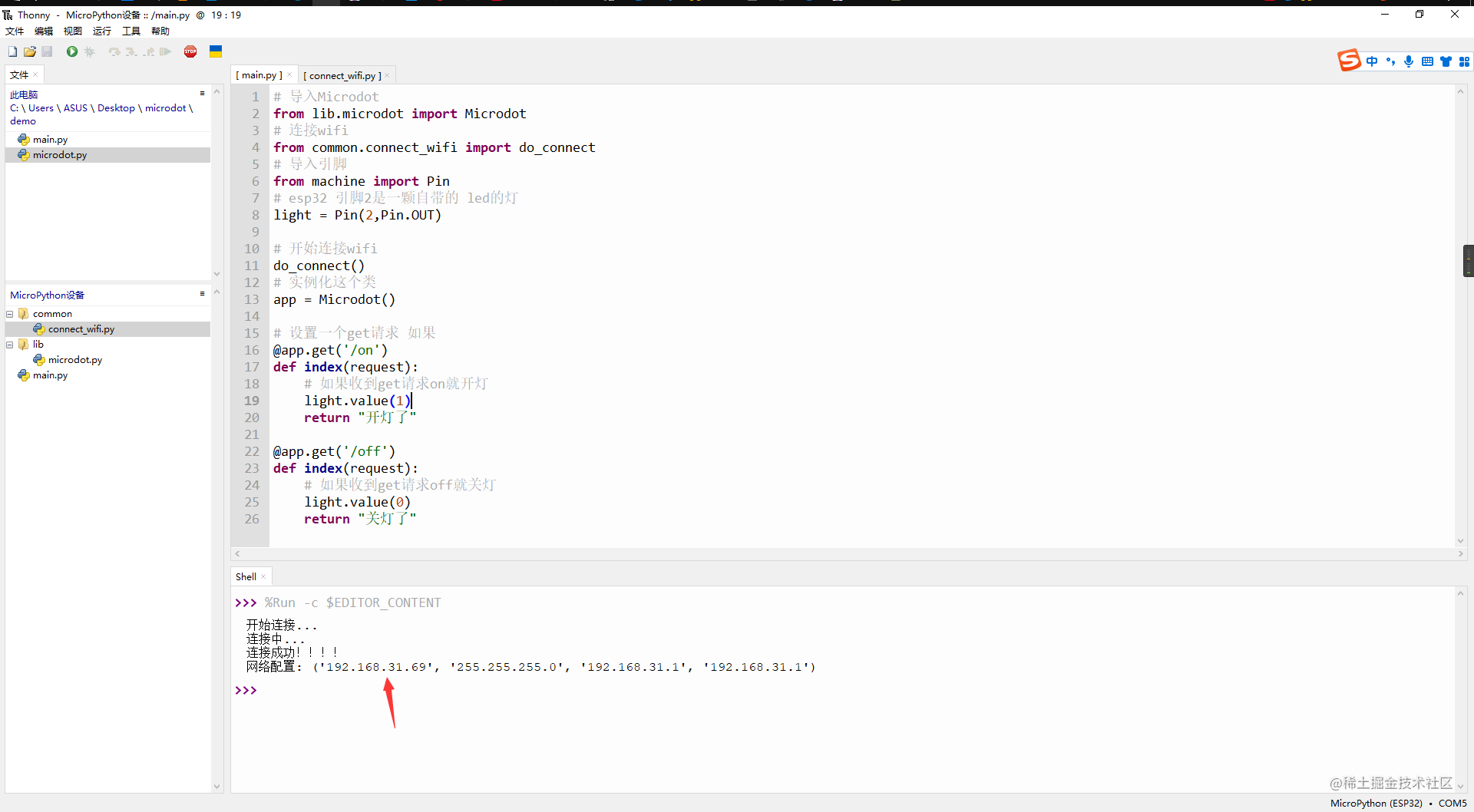Select microdot.py in the local files list
Viewport: 1474px width, 812px height.
coord(59,155)
